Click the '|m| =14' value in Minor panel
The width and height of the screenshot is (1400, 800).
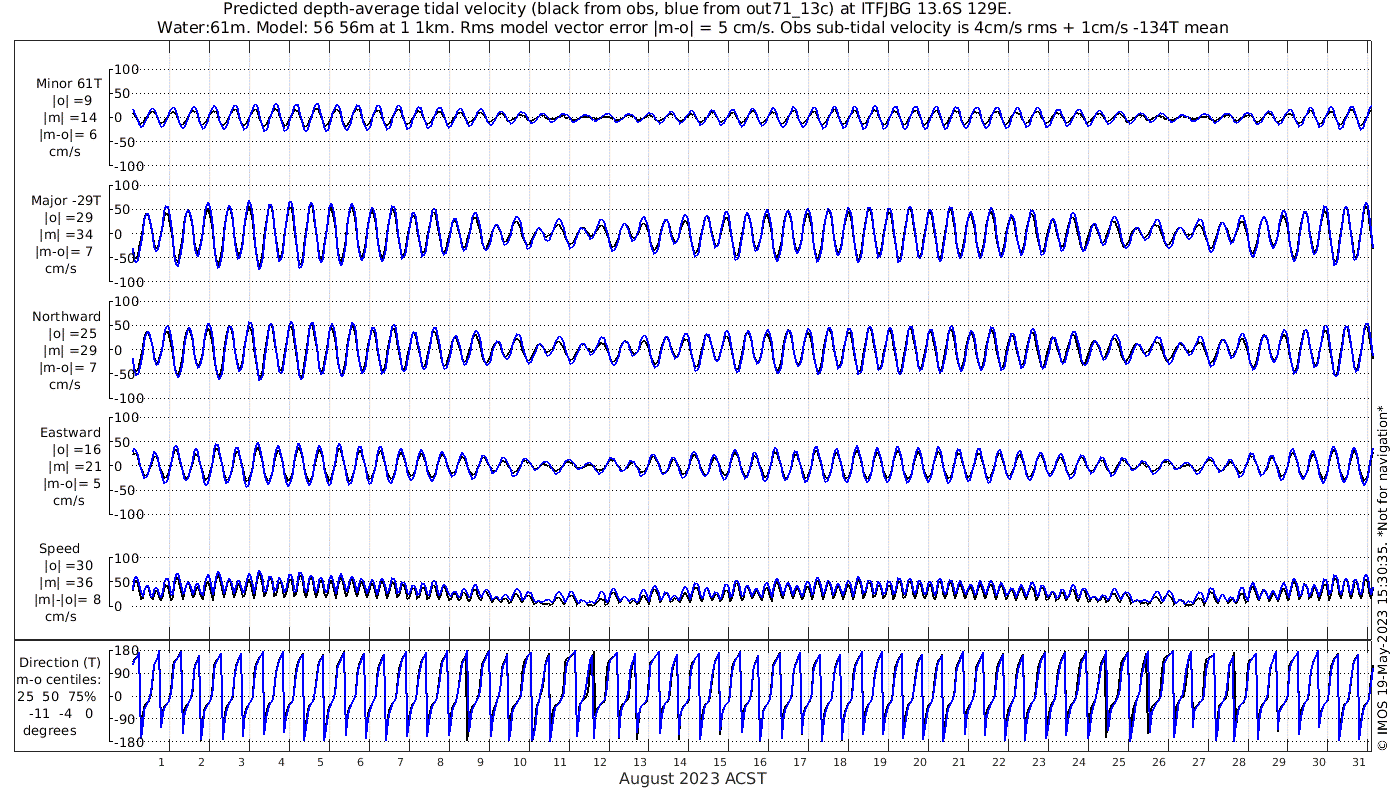(x=71, y=118)
